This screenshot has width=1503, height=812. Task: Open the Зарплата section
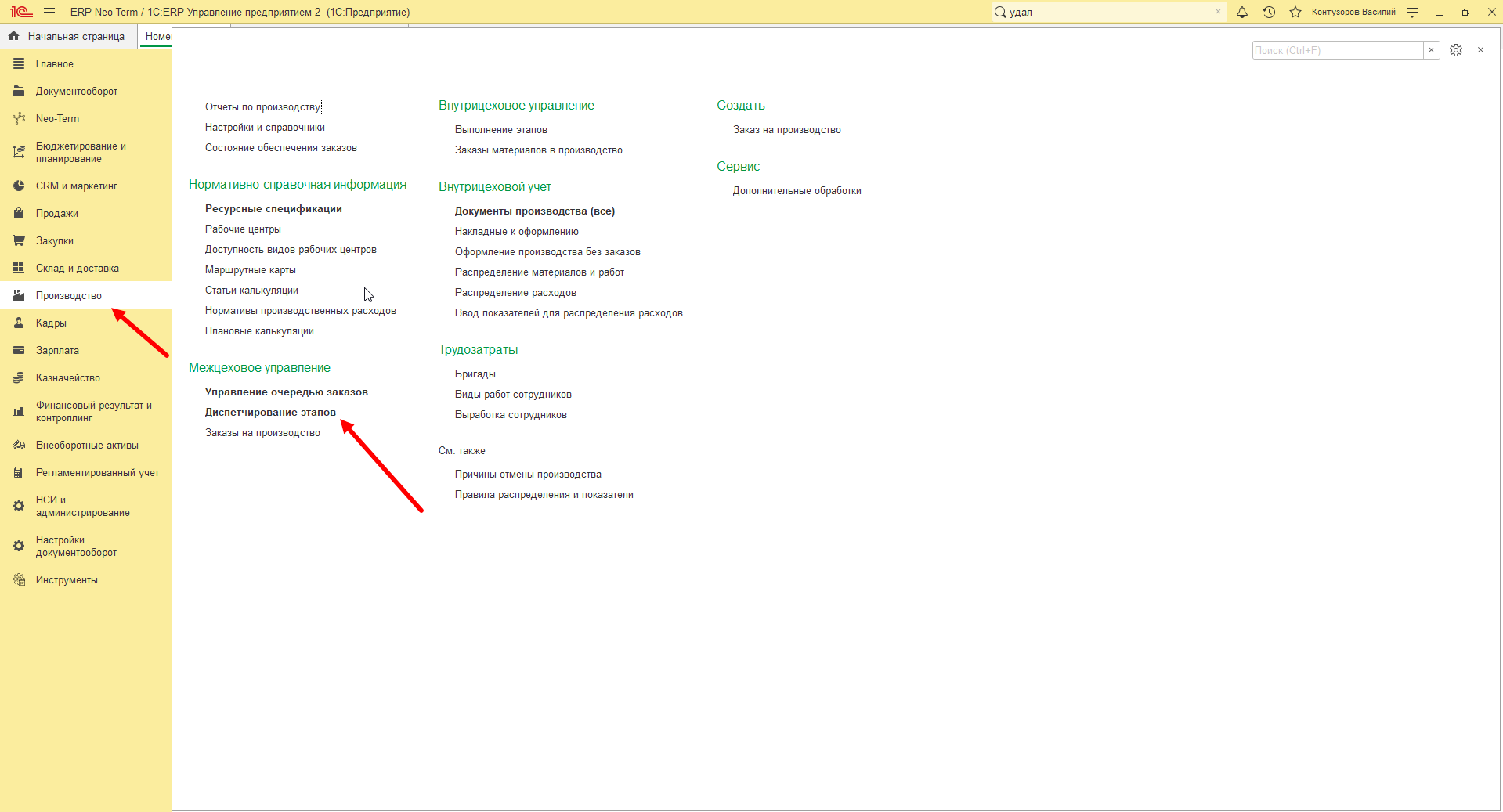point(85,351)
